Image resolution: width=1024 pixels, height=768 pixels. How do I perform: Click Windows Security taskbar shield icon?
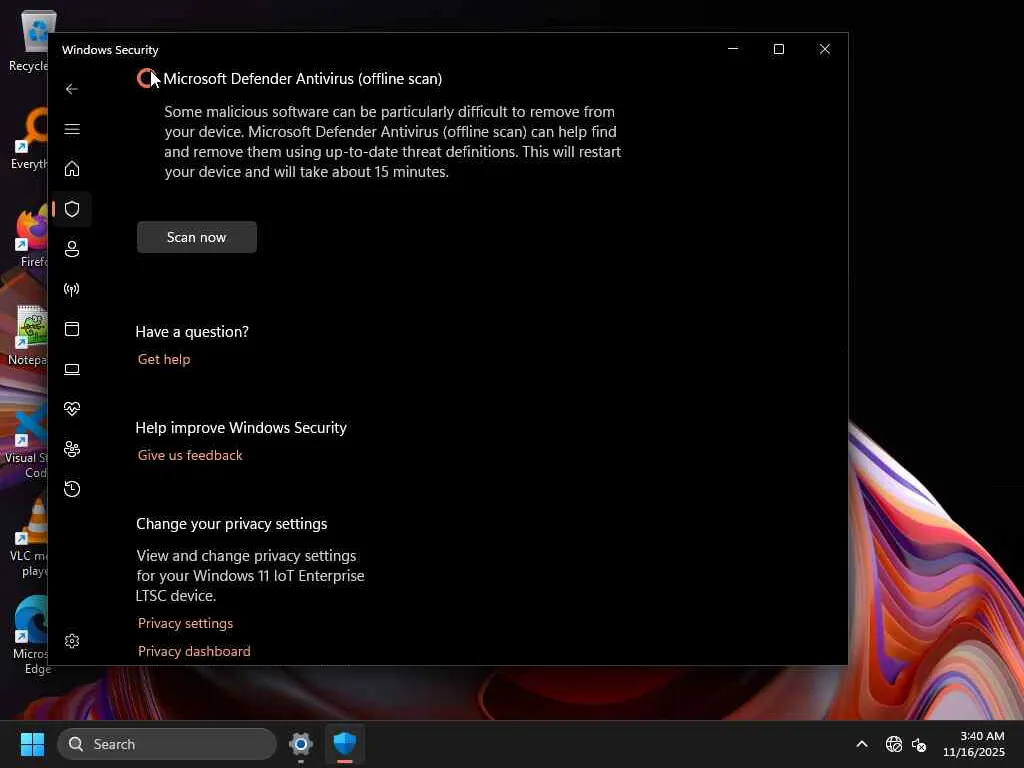pyautogui.click(x=345, y=744)
